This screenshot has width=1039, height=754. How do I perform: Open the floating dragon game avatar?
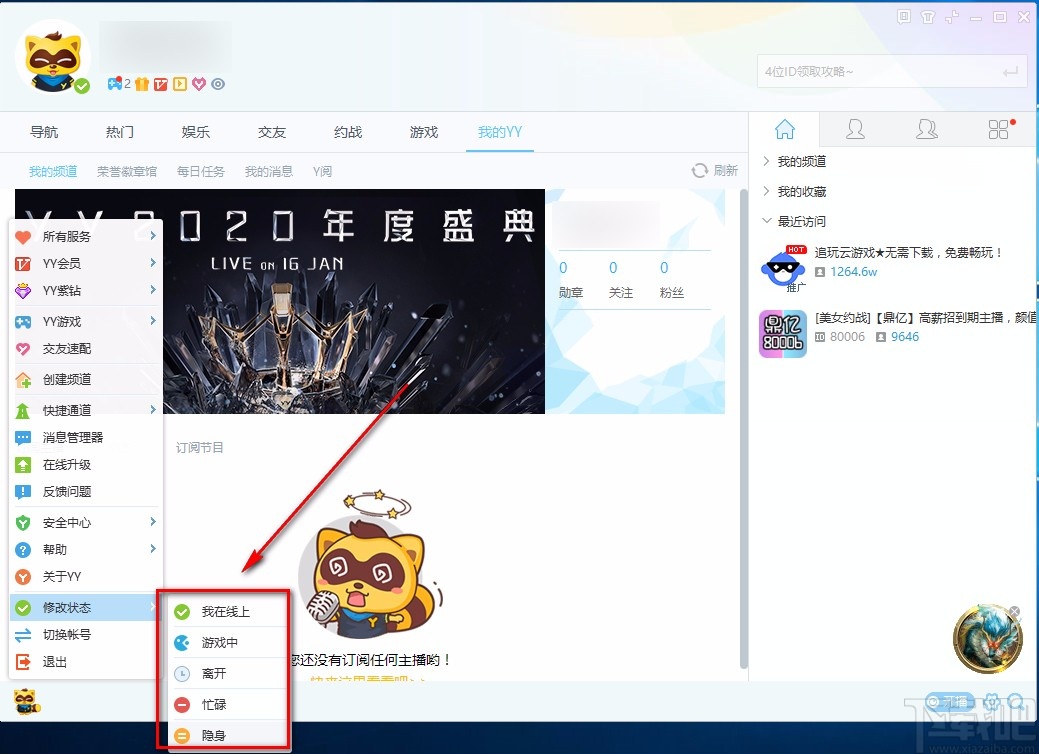click(x=987, y=638)
